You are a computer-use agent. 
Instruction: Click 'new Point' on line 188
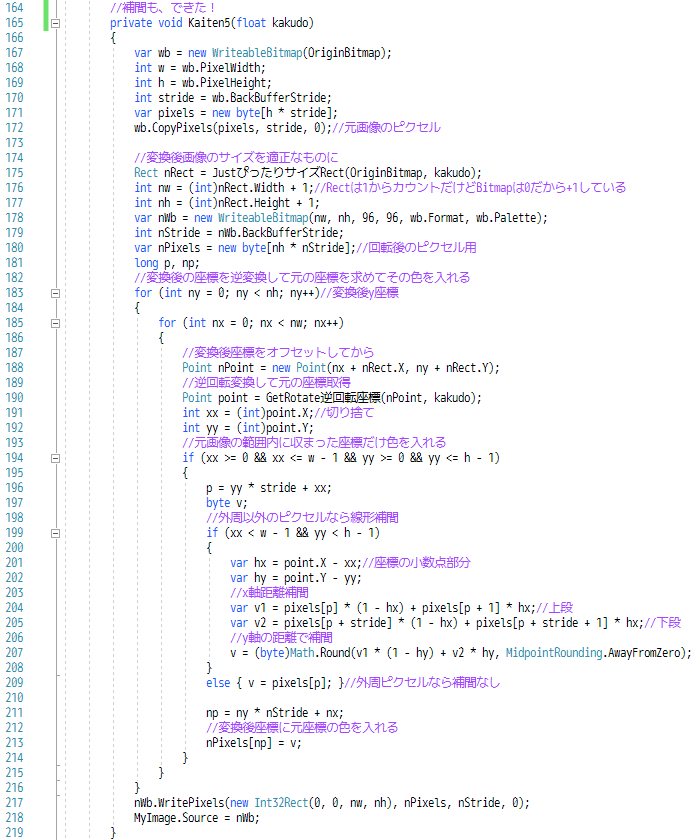(299, 368)
